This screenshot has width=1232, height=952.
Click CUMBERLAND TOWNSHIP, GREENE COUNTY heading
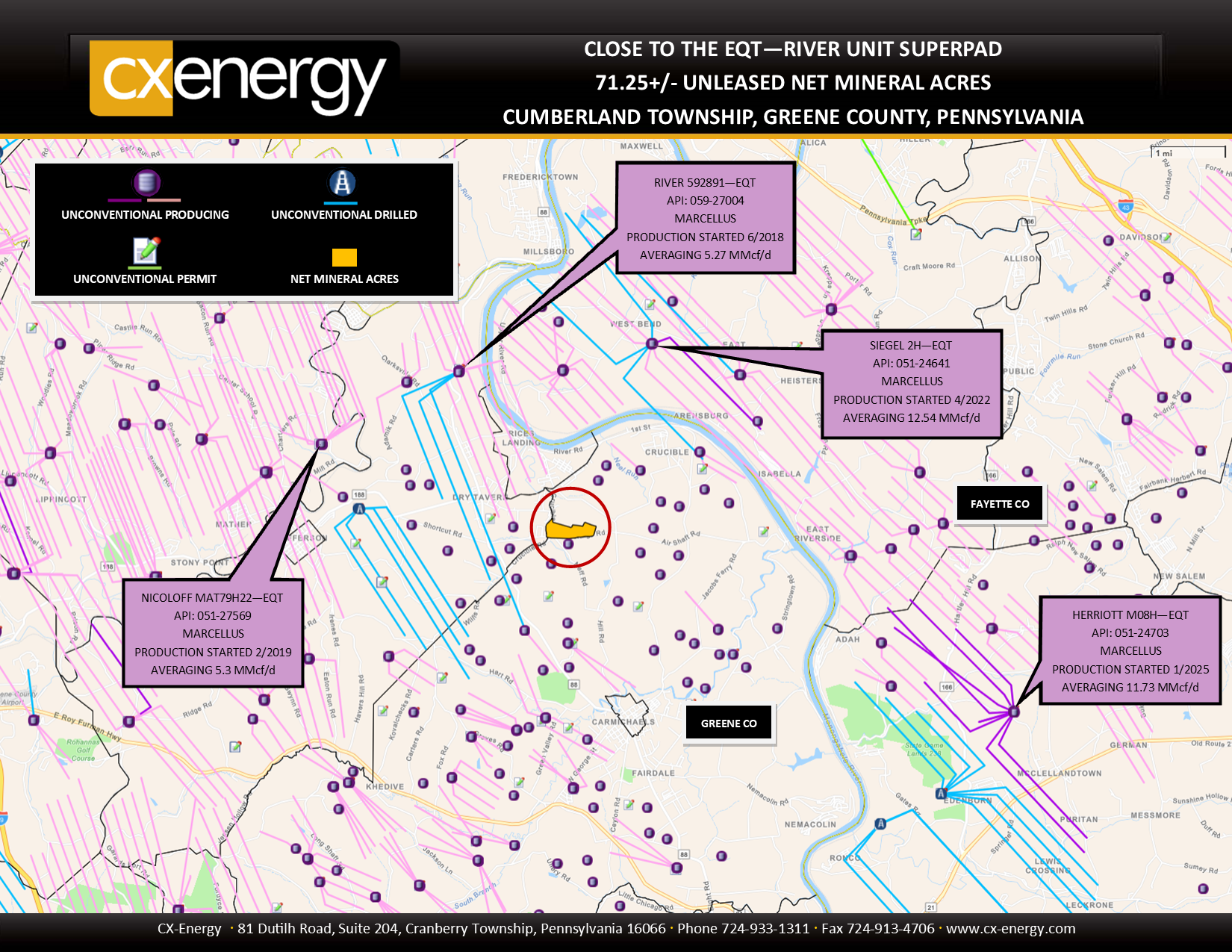pyautogui.click(x=793, y=116)
